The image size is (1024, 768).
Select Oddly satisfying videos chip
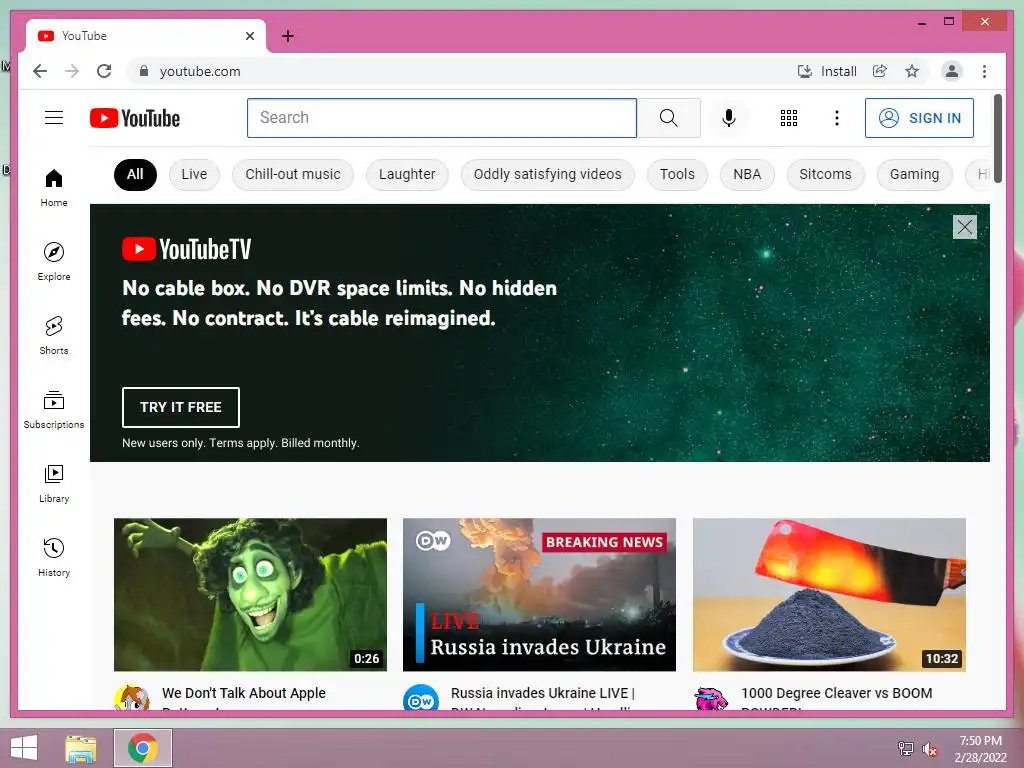547,174
